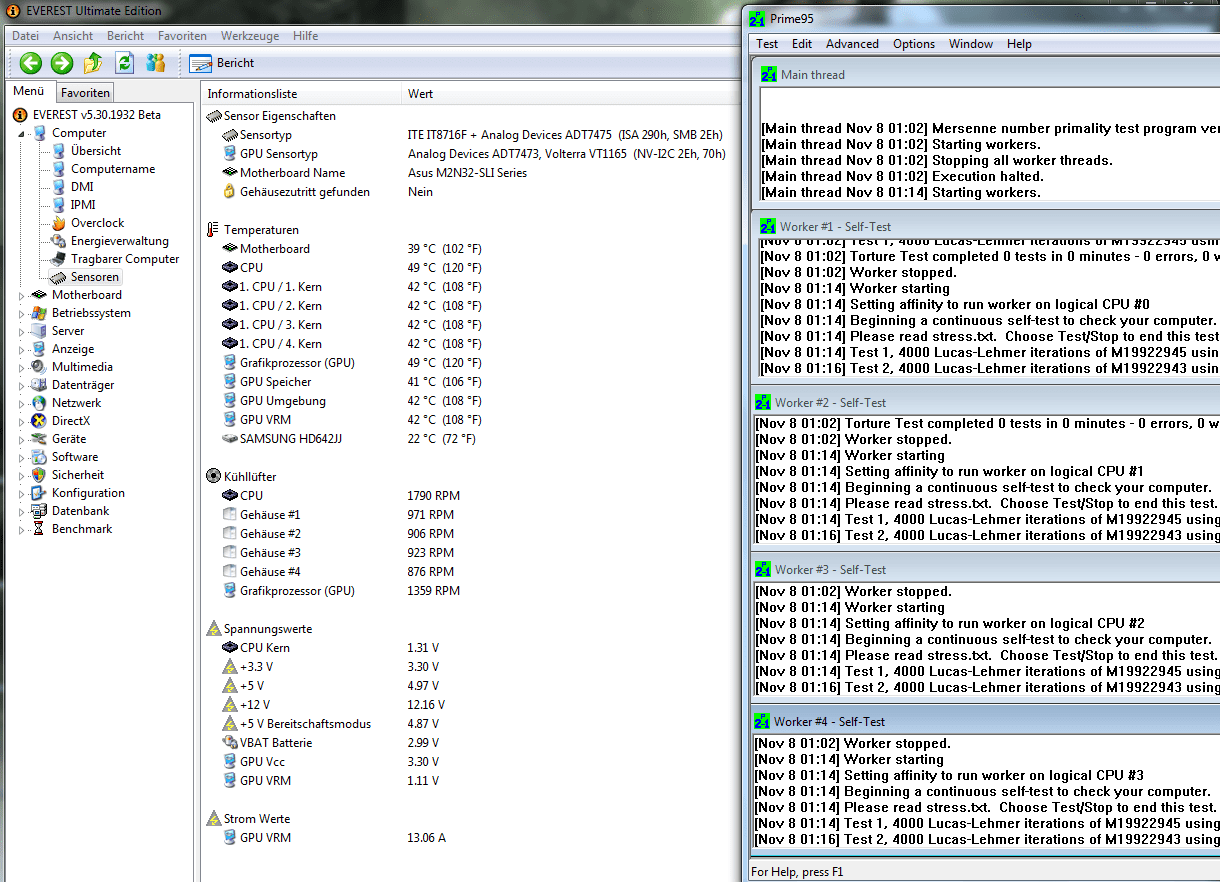
Task: Open the Werkzeuge menu in EVEREST
Action: (250, 36)
